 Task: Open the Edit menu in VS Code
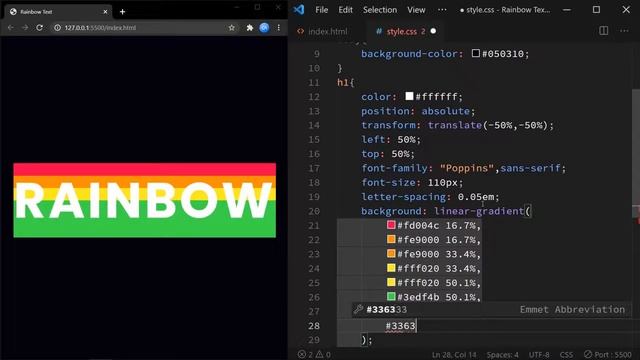tap(345, 10)
